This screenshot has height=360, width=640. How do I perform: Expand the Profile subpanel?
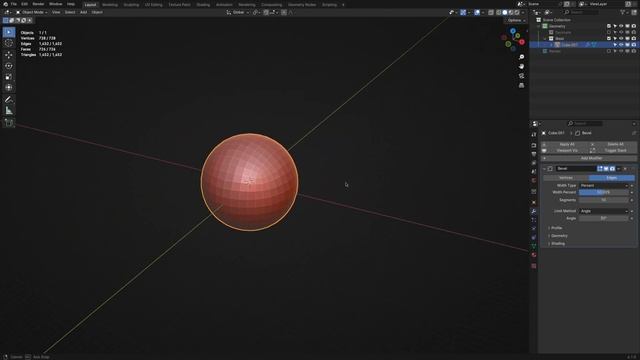click(555, 228)
